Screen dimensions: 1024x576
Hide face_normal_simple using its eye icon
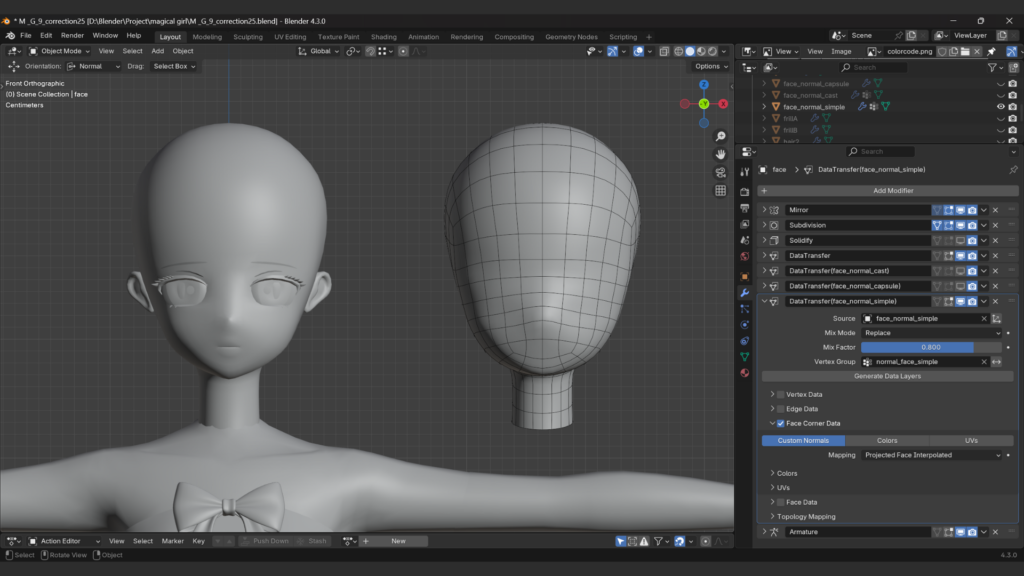coord(1000,107)
